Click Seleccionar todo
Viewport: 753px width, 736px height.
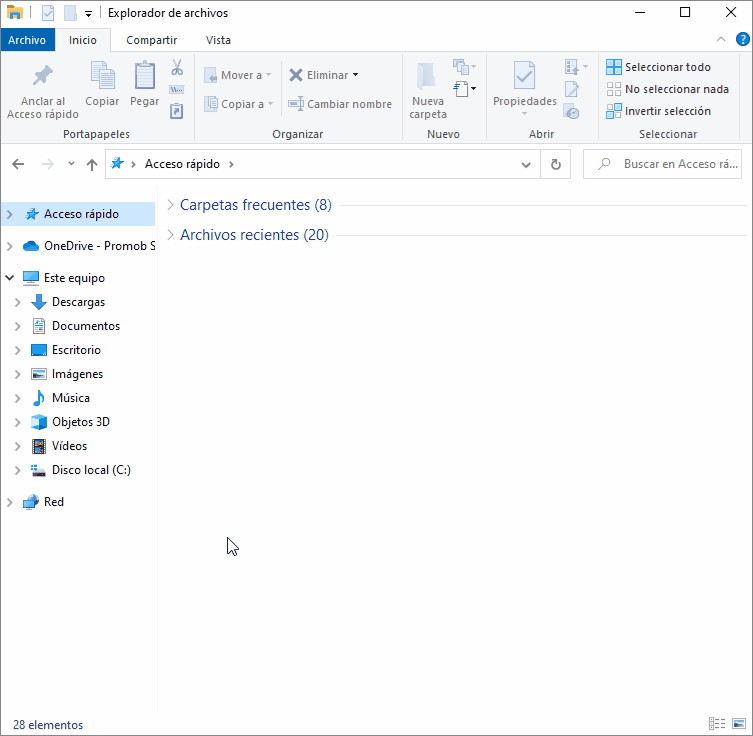pos(658,67)
